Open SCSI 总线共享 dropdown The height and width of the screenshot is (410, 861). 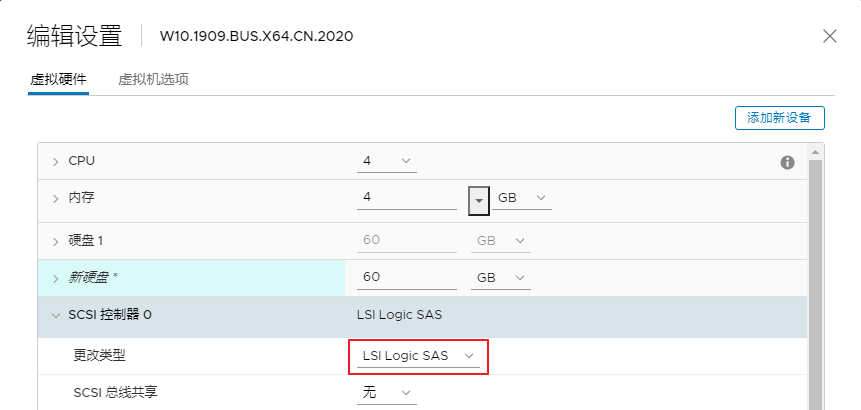coord(387,392)
